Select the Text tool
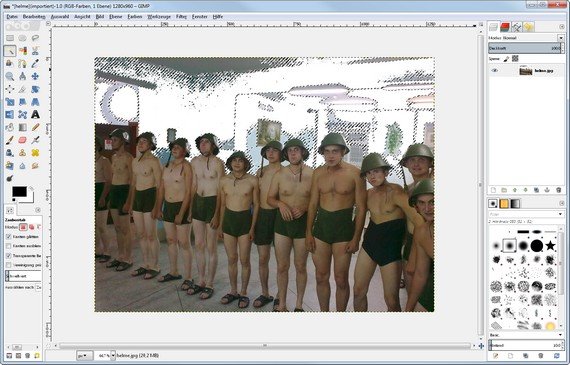The height and width of the screenshot is (365, 570). click(x=35, y=115)
